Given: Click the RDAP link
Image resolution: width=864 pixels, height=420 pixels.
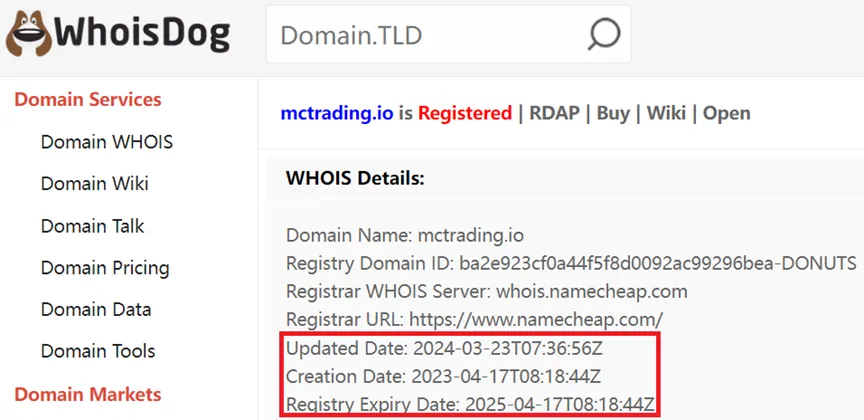Looking at the screenshot, I should pos(554,113).
